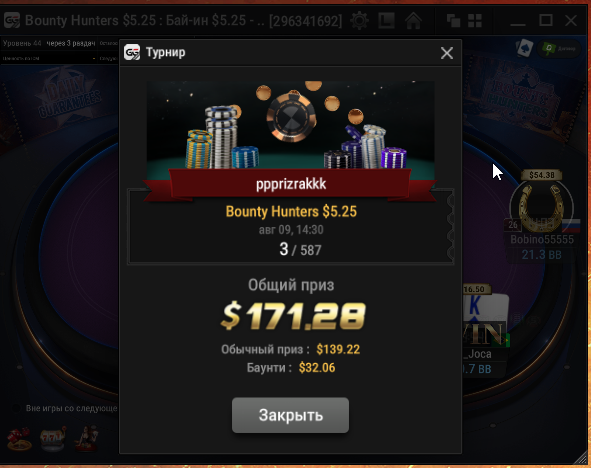591x468 pixels.
Task: Click the green deal button near top right
Action: (559, 49)
